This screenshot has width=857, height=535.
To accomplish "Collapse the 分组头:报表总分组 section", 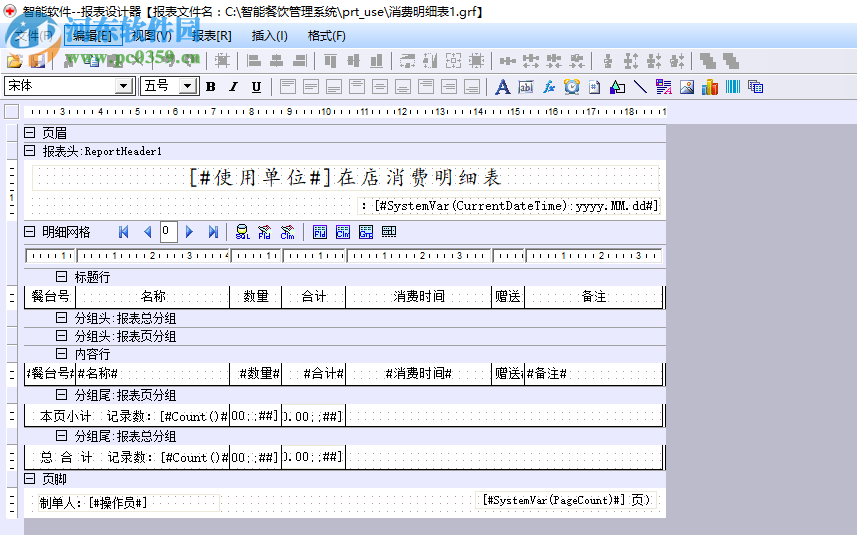I will (62, 318).
